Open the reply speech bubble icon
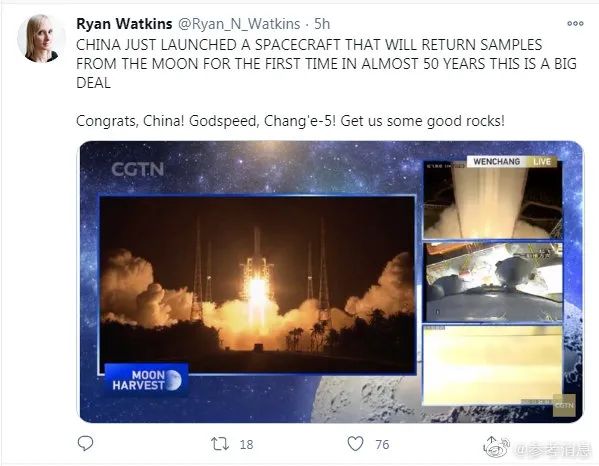The height and width of the screenshot is (466, 599). 85,443
